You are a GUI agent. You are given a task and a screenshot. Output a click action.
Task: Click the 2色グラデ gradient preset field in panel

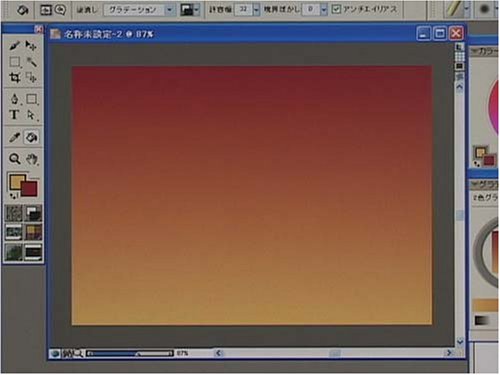pos(486,198)
